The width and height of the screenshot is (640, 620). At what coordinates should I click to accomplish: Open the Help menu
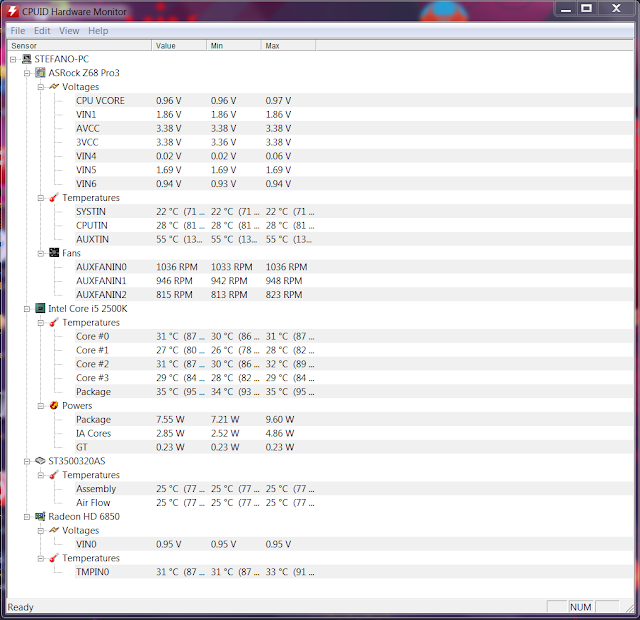(x=98, y=31)
